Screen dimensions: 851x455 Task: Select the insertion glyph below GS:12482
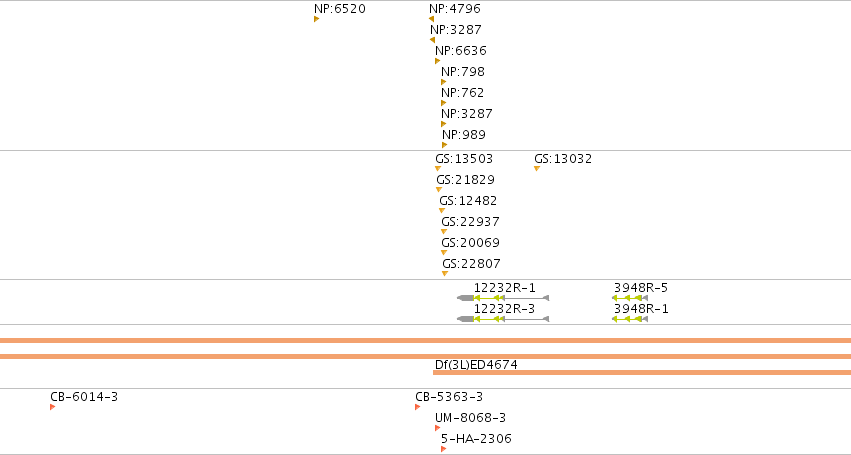pyautogui.click(x=442, y=211)
